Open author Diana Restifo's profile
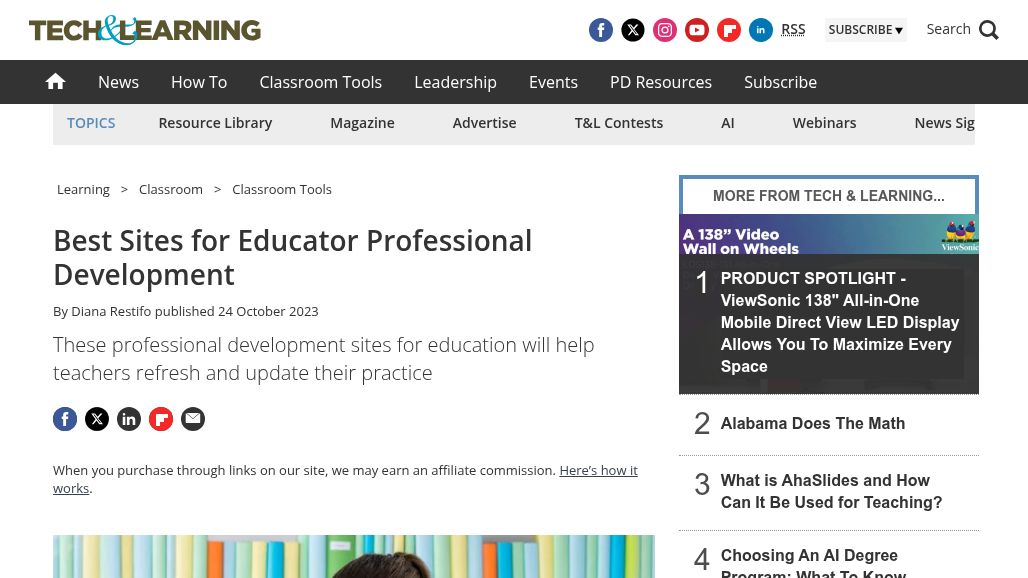This screenshot has height=578, width=1028. (x=111, y=311)
